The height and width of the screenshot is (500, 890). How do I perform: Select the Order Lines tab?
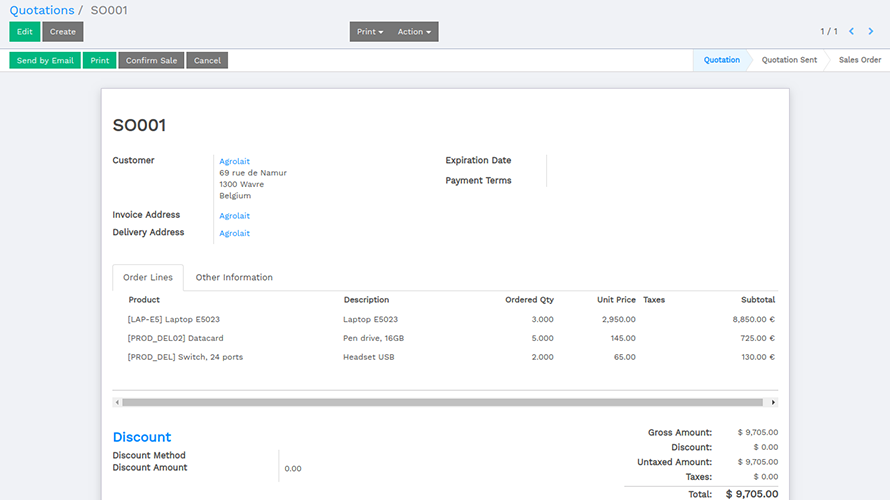(x=148, y=277)
